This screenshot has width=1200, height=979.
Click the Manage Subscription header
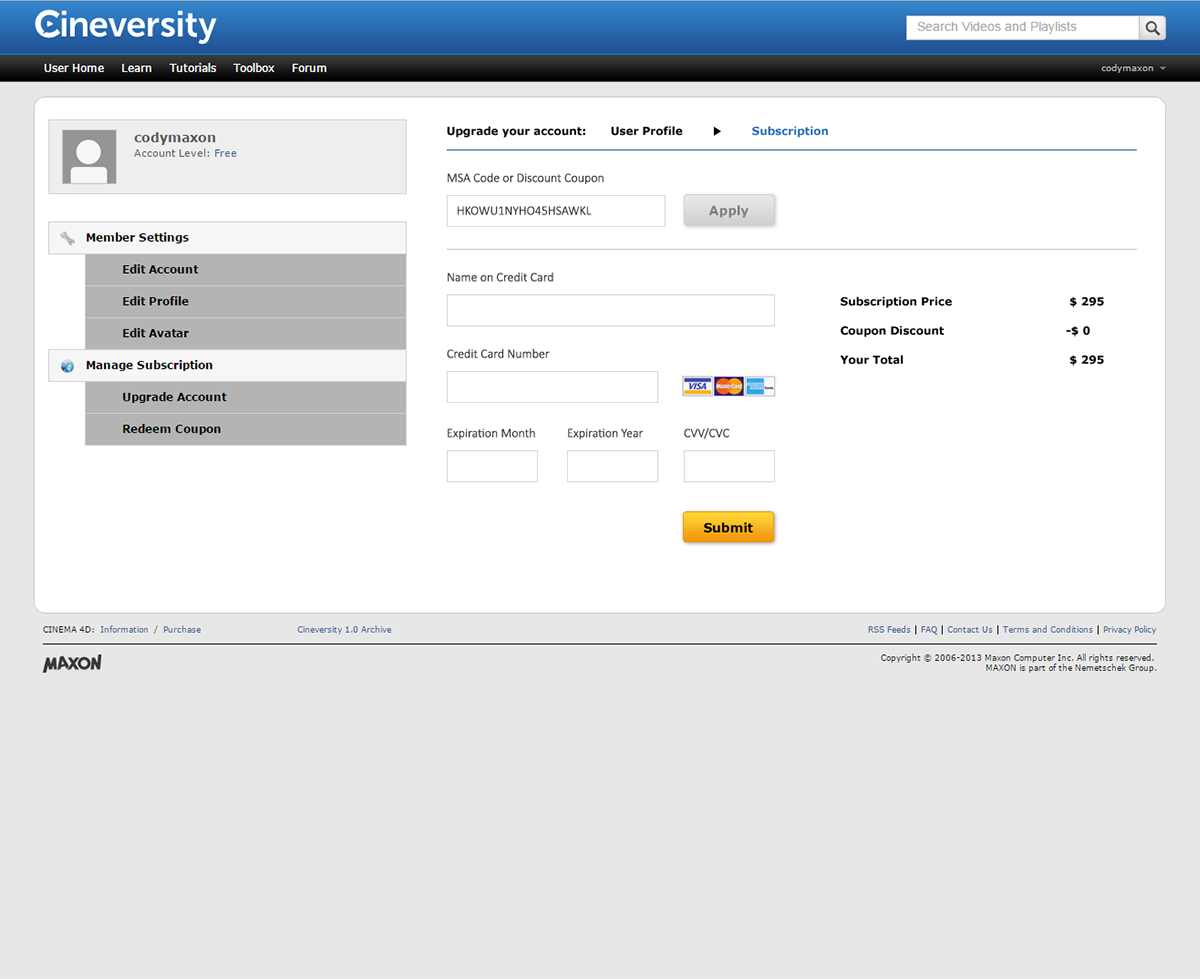click(228, 366)
